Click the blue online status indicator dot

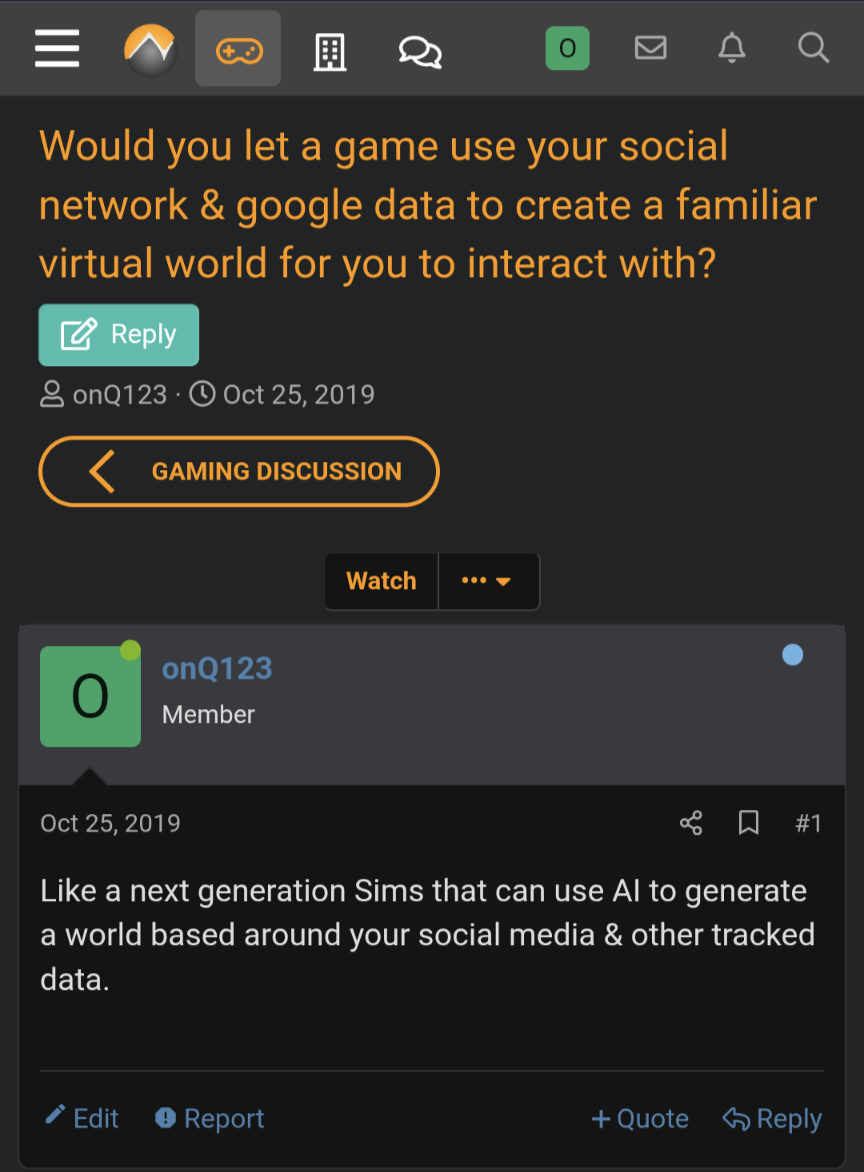pos(793,654)
